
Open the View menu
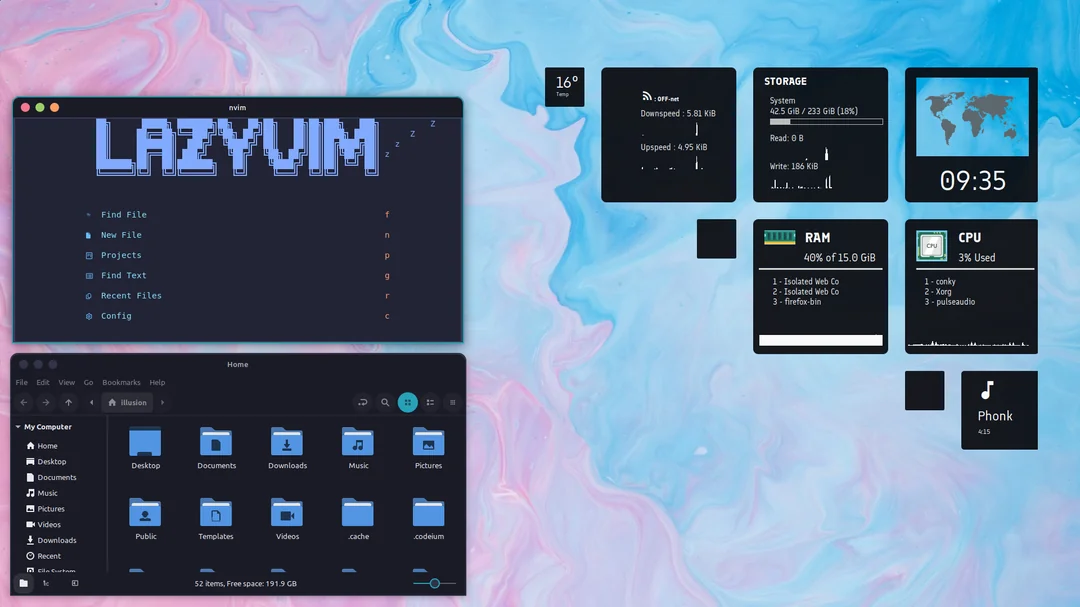pos(66,382)
